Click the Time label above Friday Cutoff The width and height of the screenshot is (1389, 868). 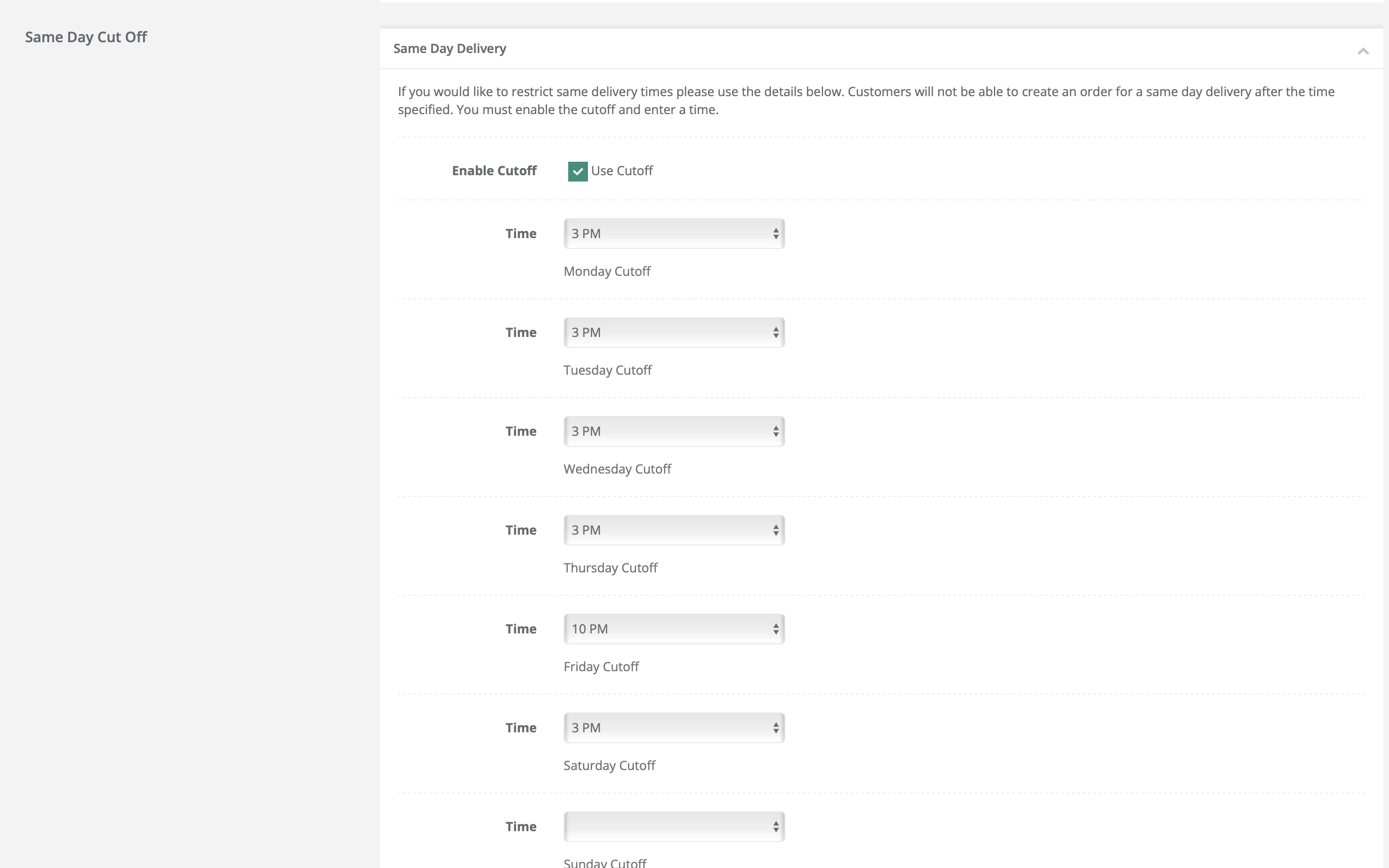(x=521, y=629)
